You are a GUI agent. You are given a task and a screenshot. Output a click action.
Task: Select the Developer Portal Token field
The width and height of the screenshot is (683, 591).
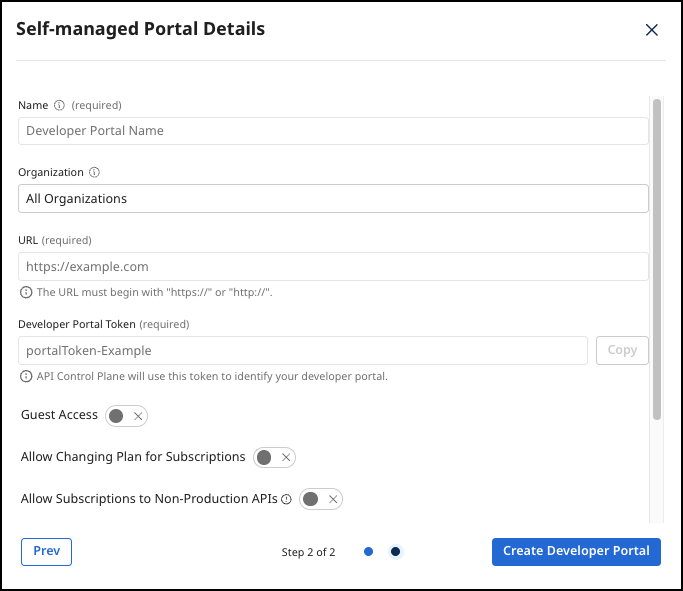click(302, 351)
